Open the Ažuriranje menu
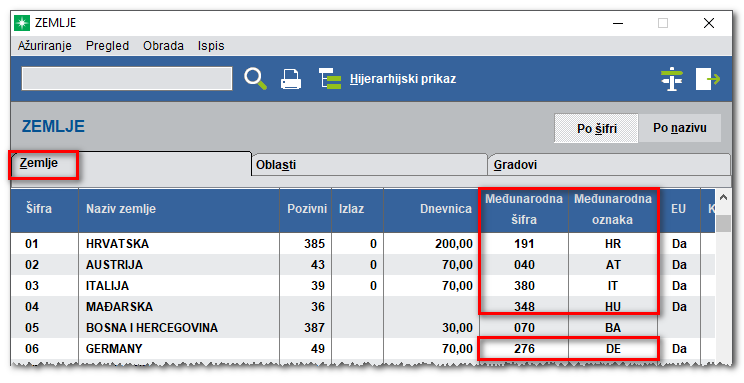 [x=45, y=46]
